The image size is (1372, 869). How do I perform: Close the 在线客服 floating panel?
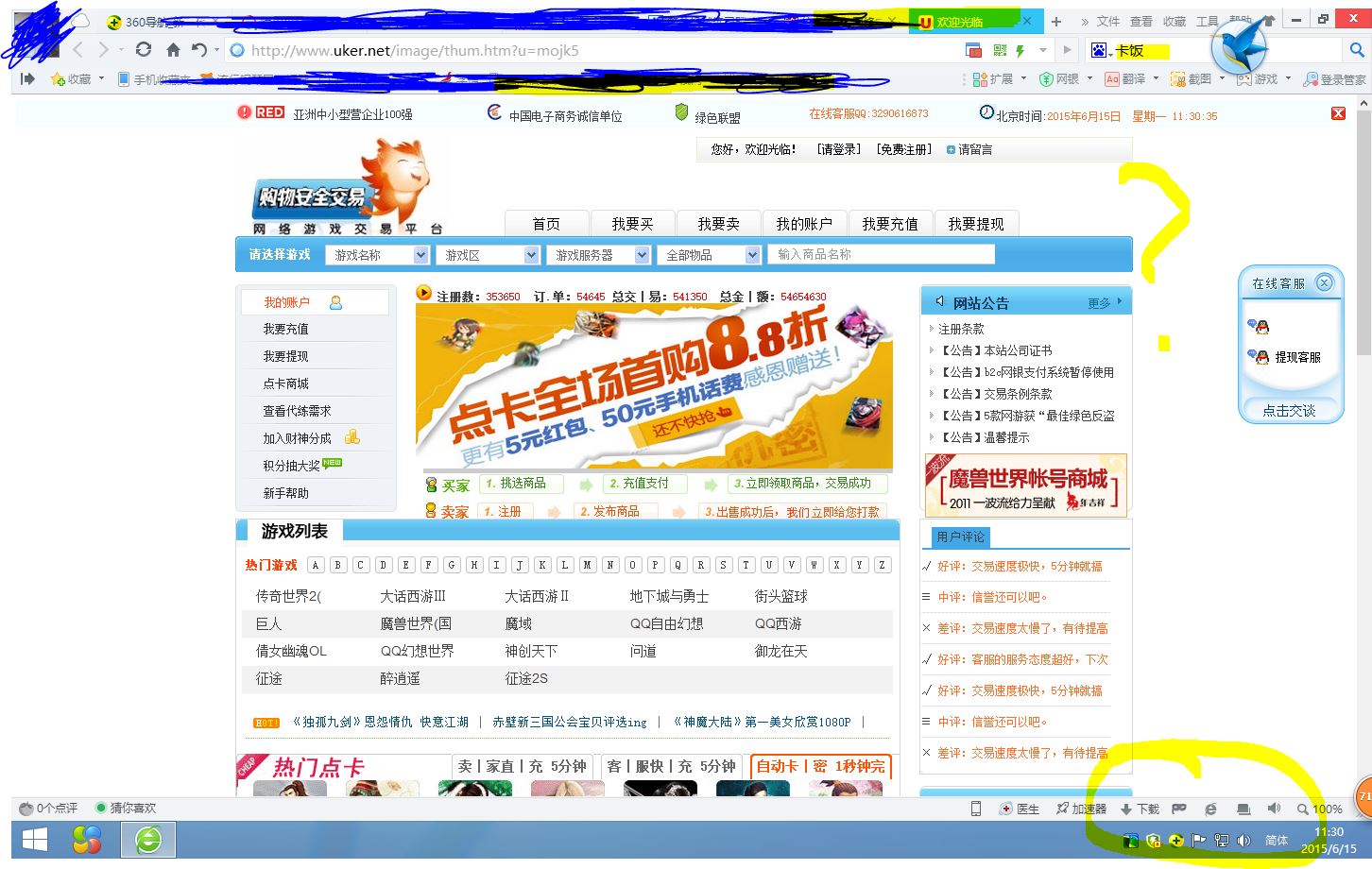(x=1324, y=282)
